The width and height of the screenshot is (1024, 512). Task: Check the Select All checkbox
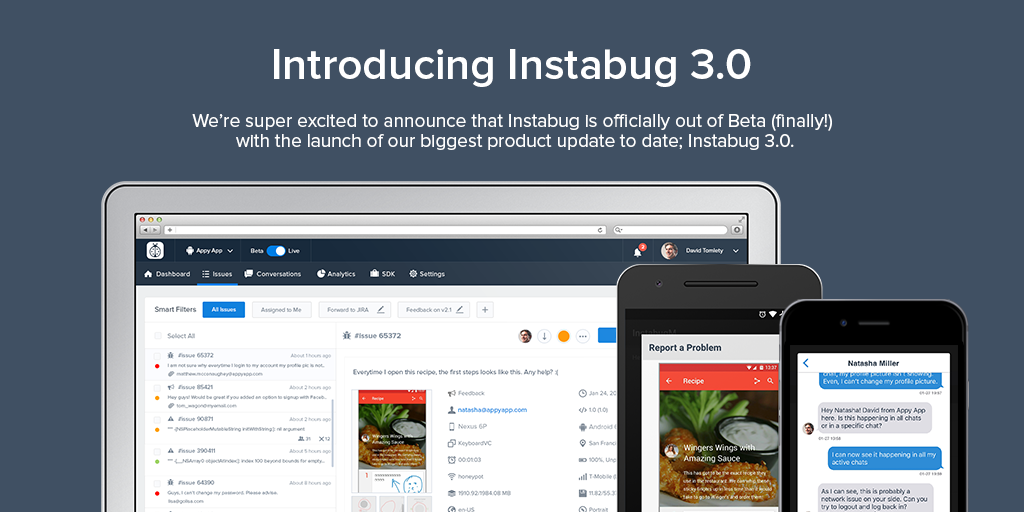pos(157,336)
